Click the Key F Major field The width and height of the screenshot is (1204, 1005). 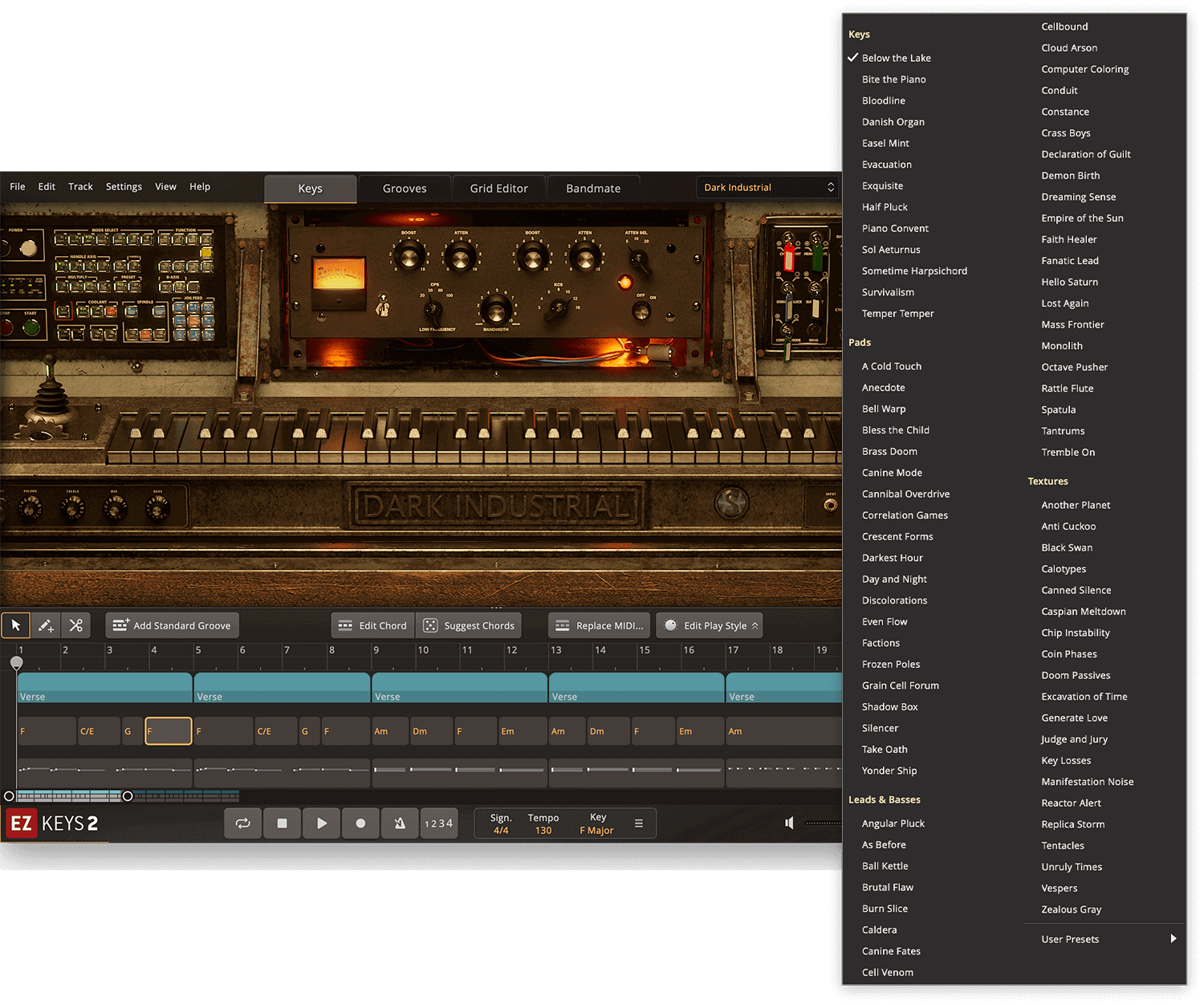[x=597, y=824]
